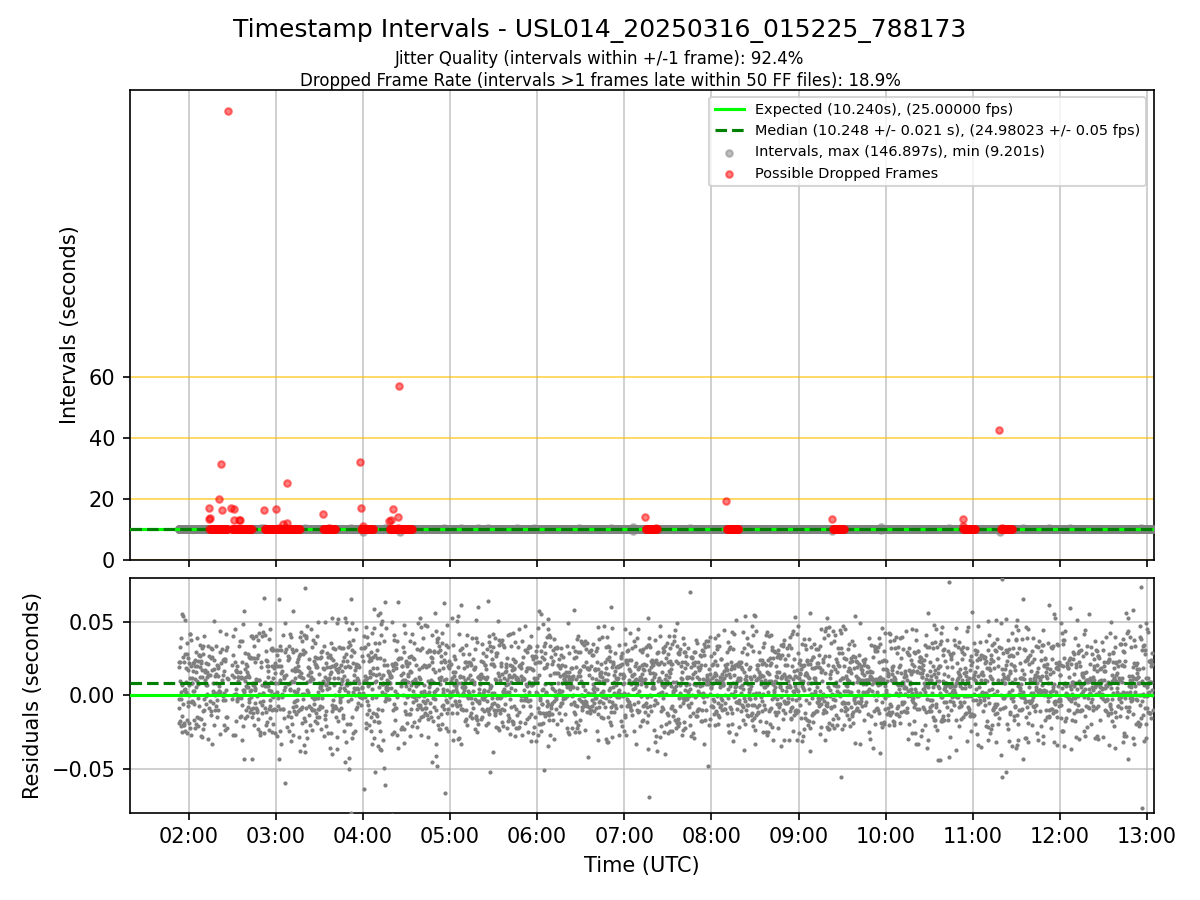Click the red point near 19 seconds after 08:00
This screenshot has height=900, width=1200.
726,501
